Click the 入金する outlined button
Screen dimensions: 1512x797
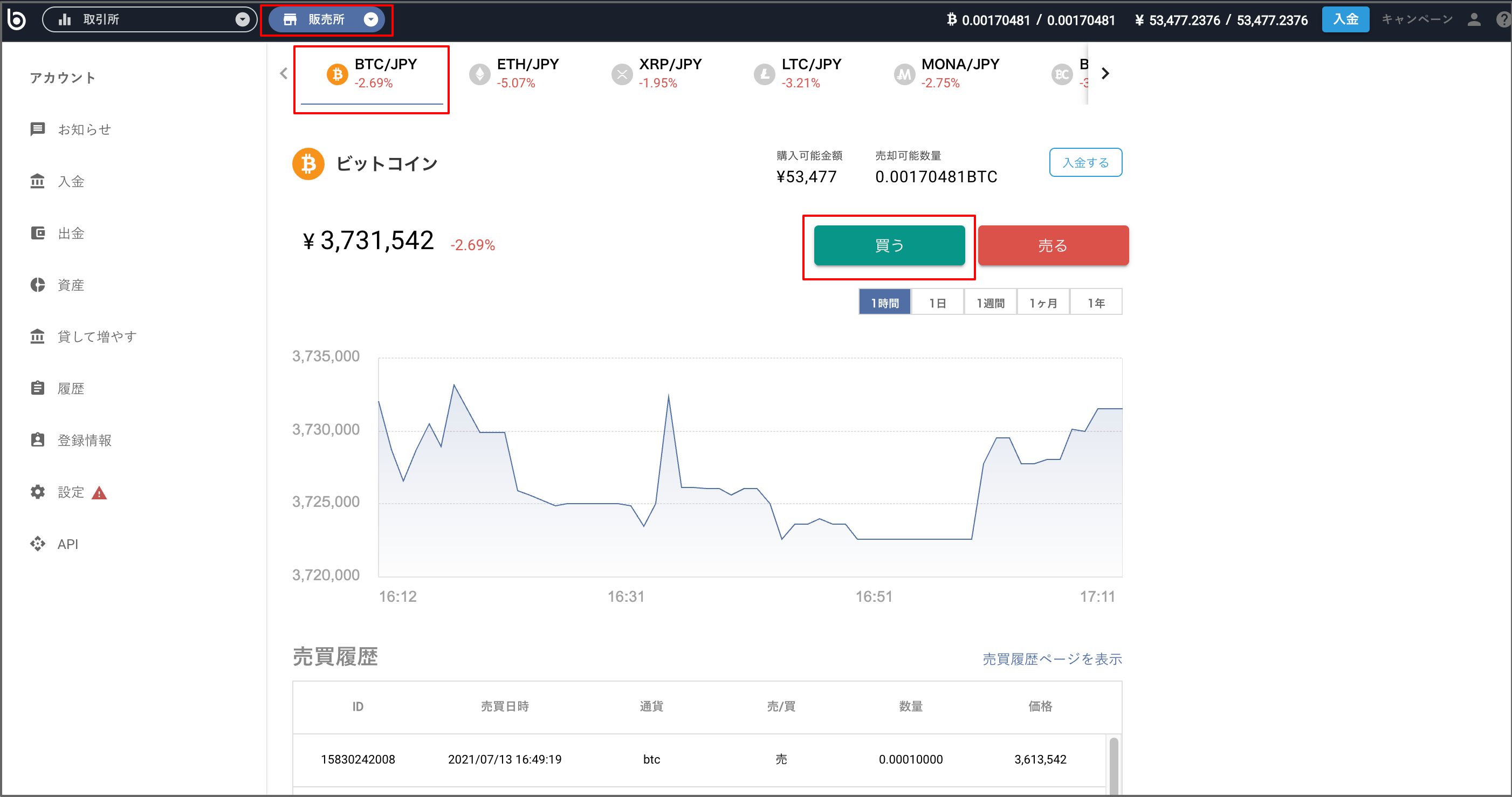click(1085, 162)
